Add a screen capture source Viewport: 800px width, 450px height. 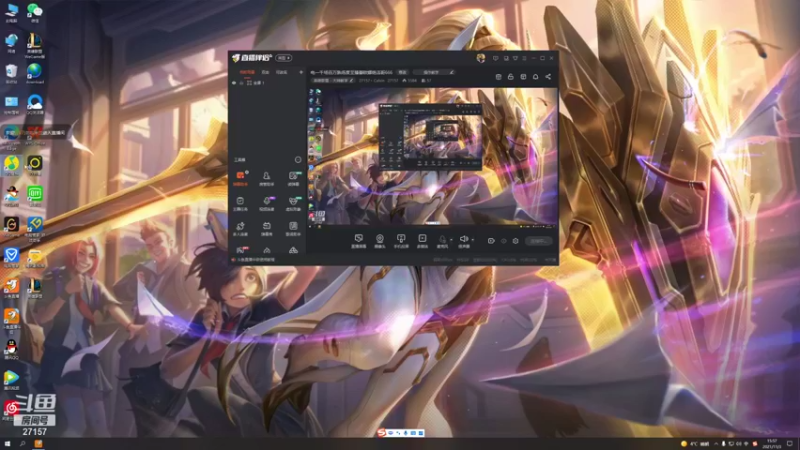pyautogui.click(x=359, y=241)
